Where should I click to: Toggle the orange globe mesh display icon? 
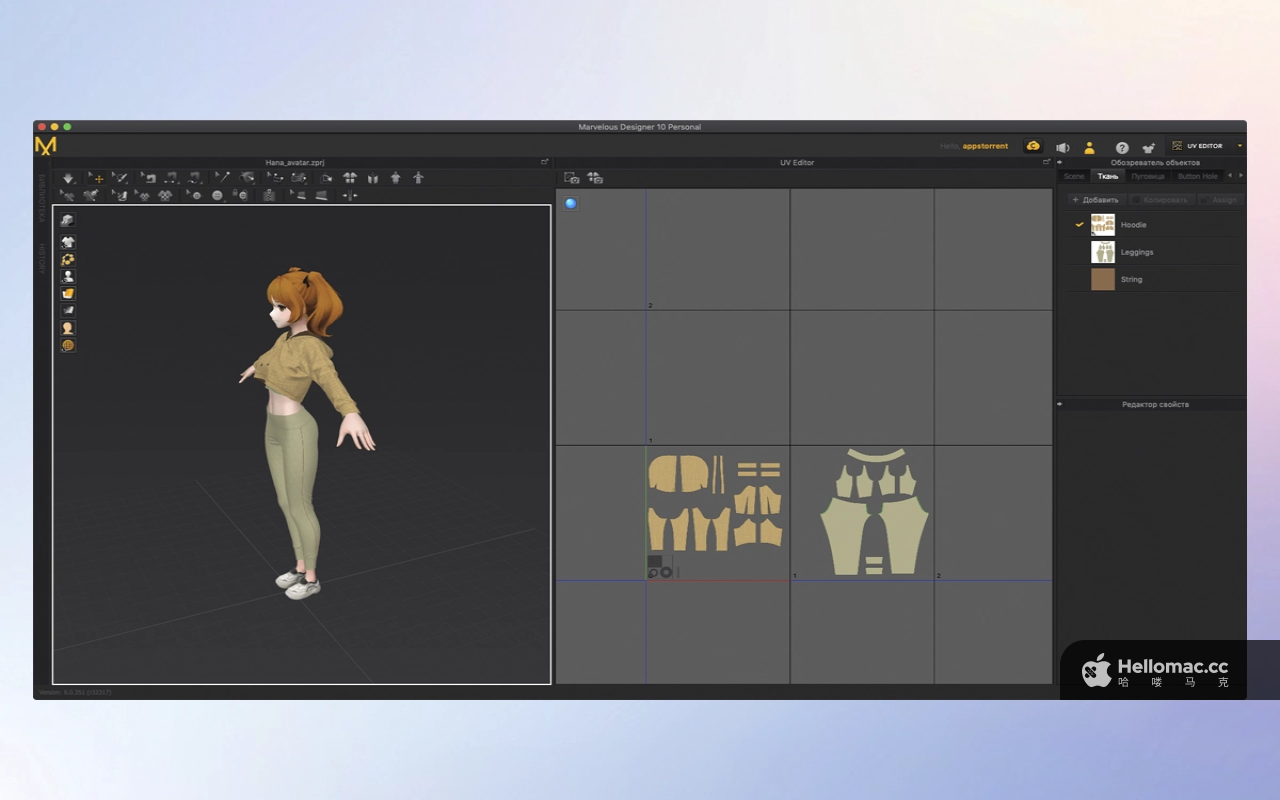point(68,345)
